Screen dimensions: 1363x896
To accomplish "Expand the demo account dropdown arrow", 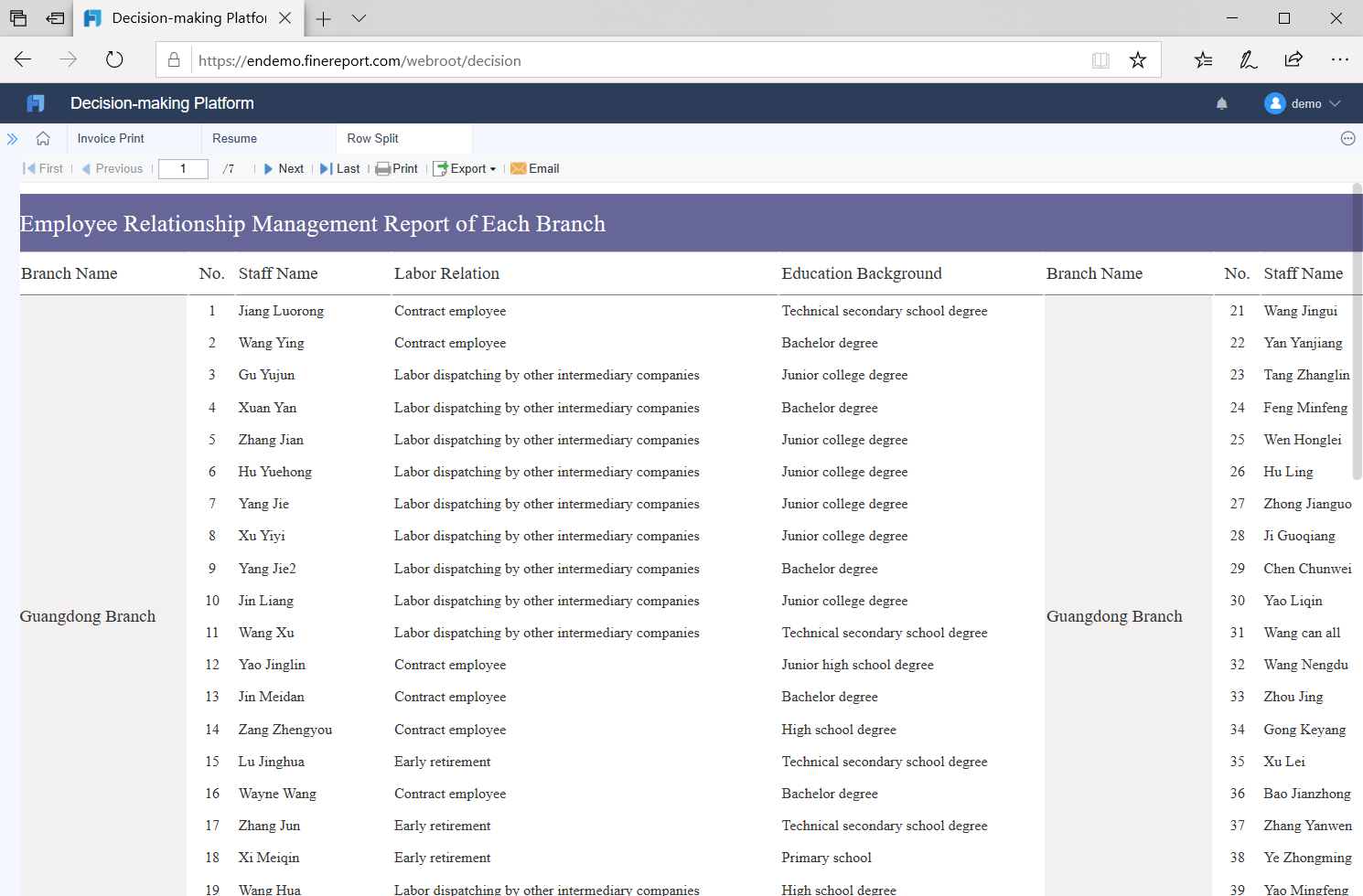I will (1335, 103).
